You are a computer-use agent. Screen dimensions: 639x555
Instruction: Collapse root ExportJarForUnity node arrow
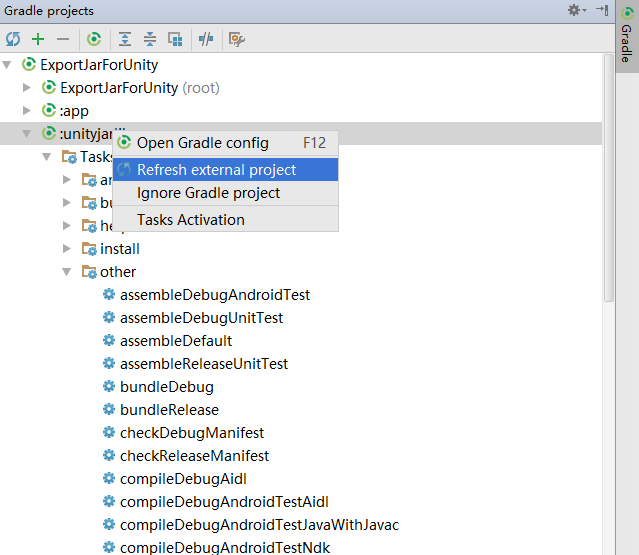[x=7, y=64]
